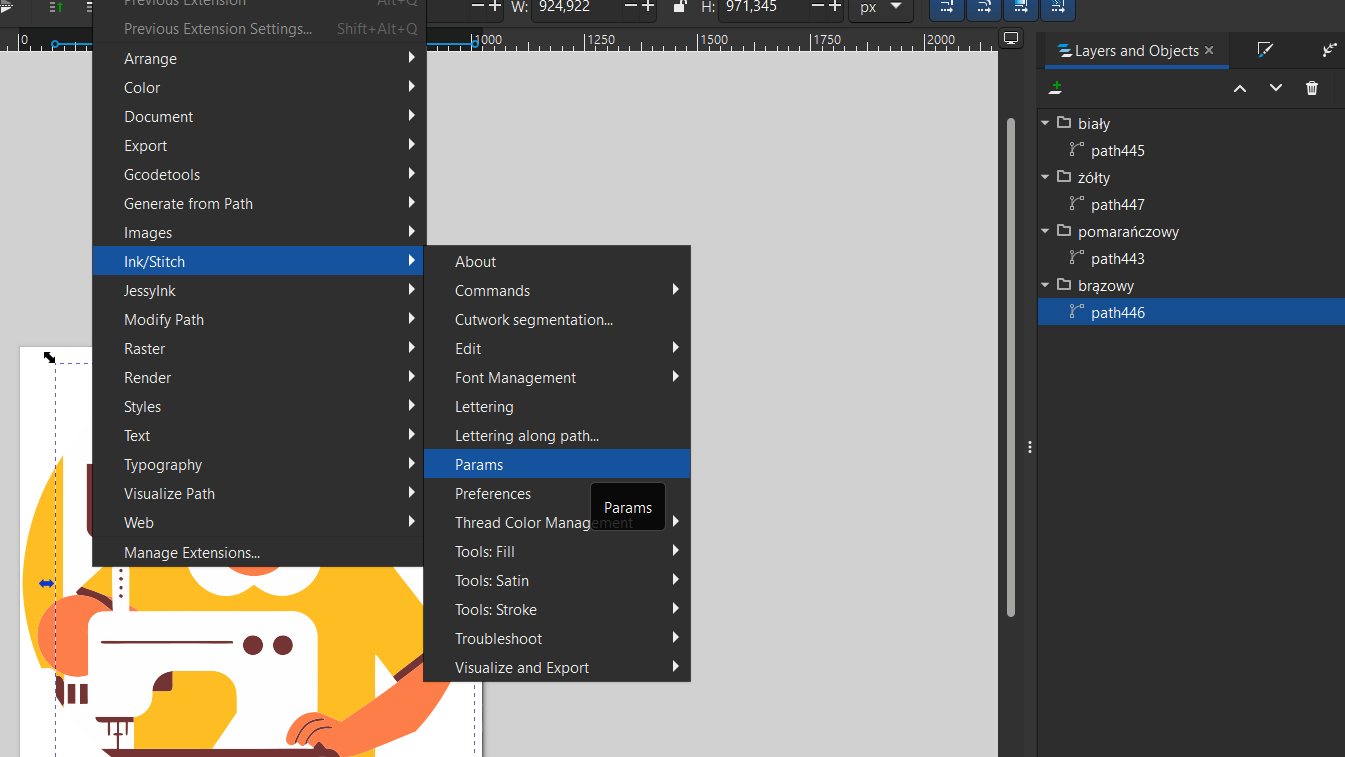
Task: Open Ink/Stitch About entry
Action: point(557,262)
